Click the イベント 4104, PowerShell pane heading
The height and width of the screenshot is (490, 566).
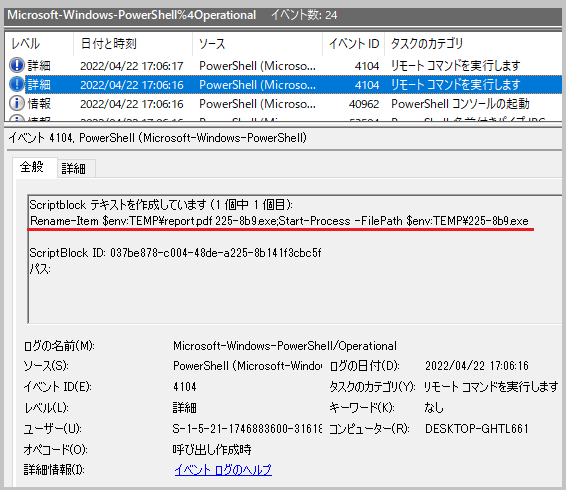click(157, 138)
